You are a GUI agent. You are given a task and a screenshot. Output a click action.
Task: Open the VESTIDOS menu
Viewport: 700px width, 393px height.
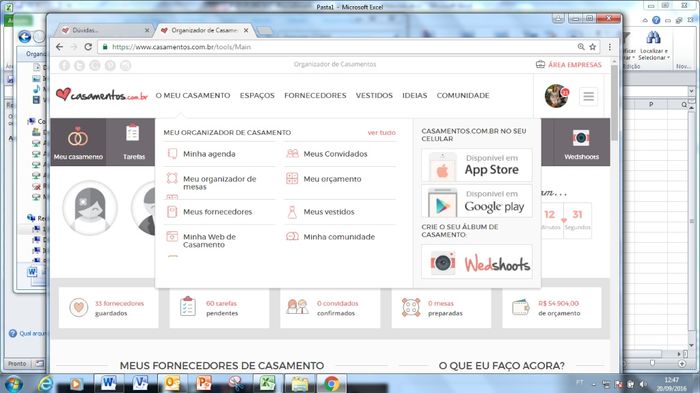coord(374,96)
